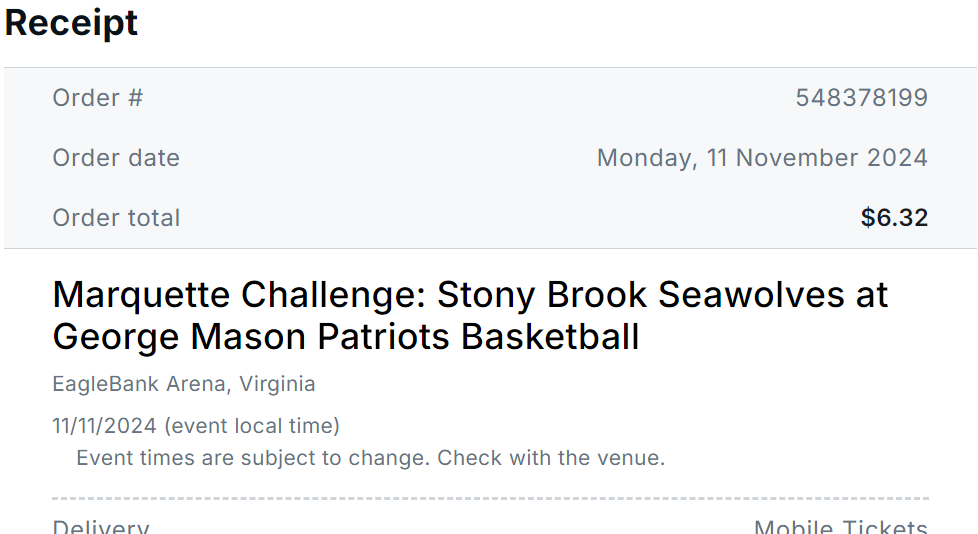
Task: Click the dashed divider line
Action: pos(490,498)
